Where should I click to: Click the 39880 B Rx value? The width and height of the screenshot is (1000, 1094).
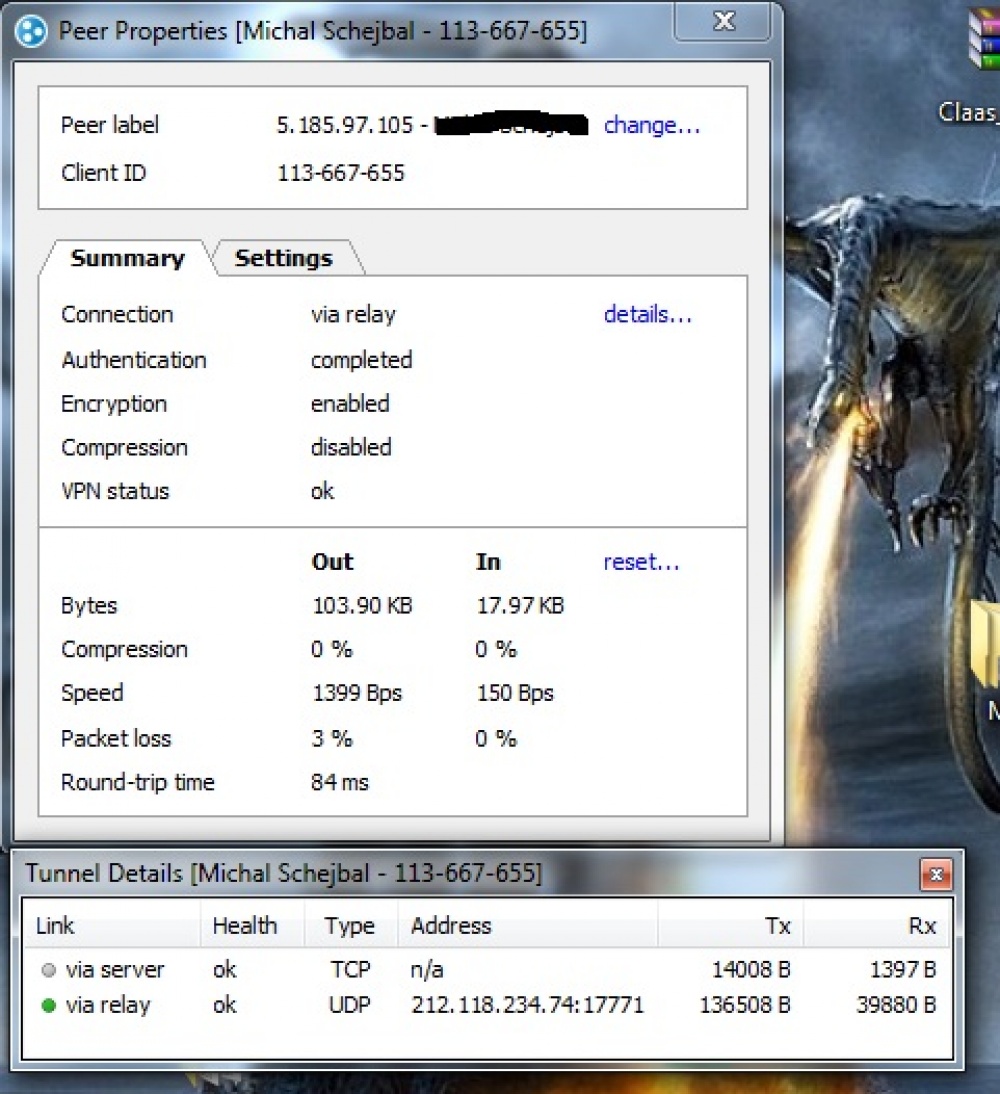point(896,1005)
